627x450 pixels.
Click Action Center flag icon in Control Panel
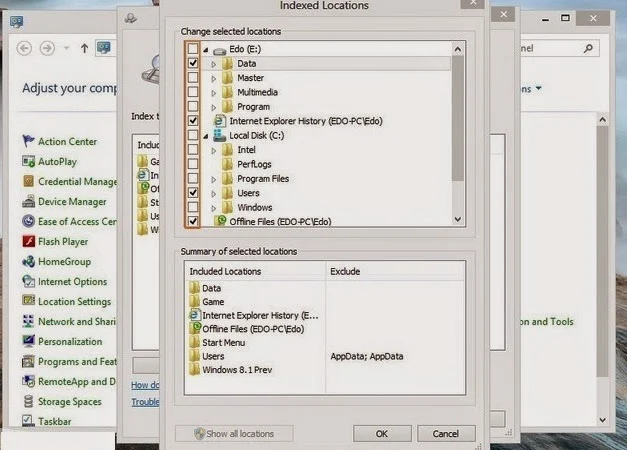28,141
